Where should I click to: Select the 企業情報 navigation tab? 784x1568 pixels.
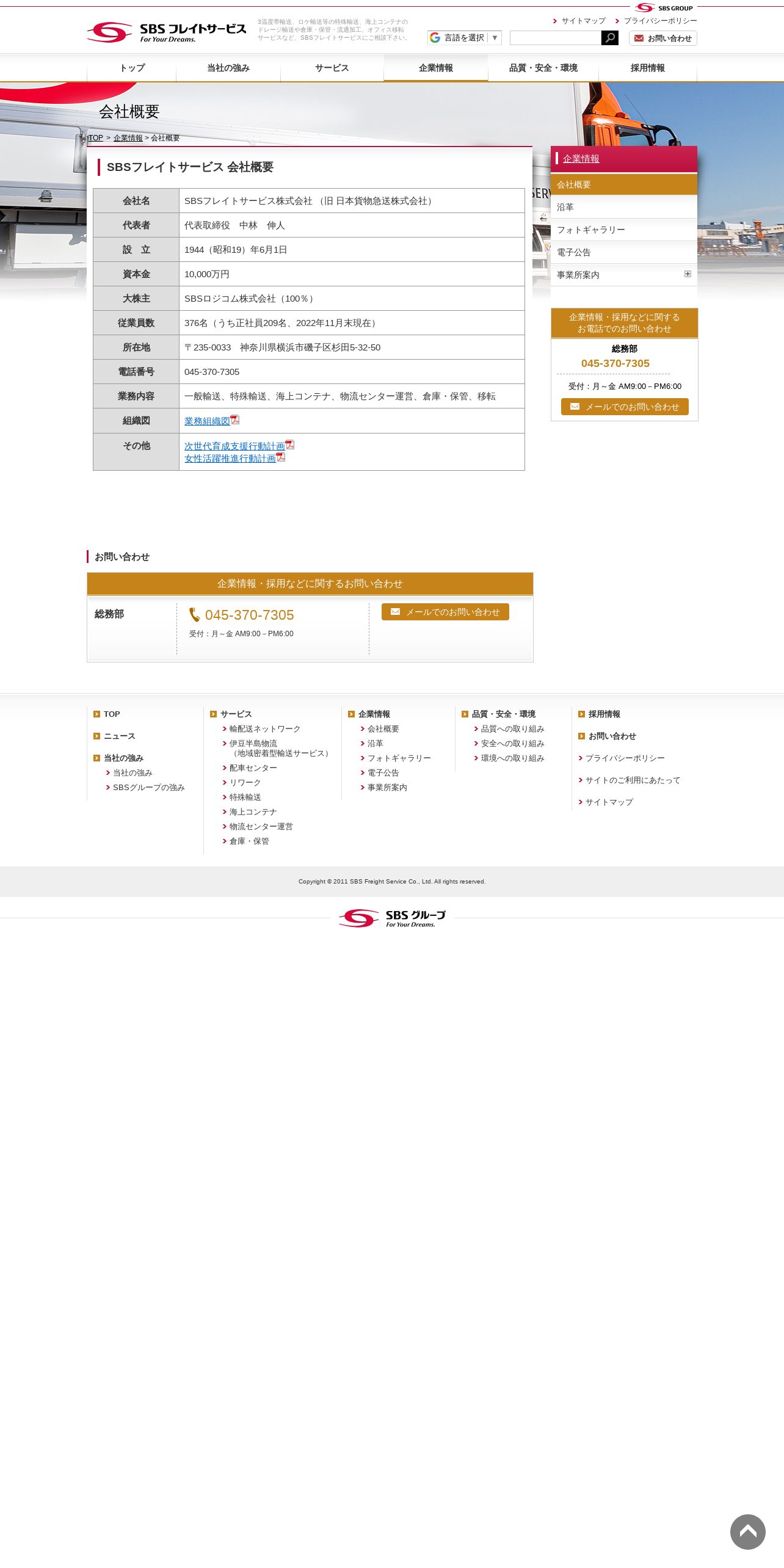click(436, 68)
